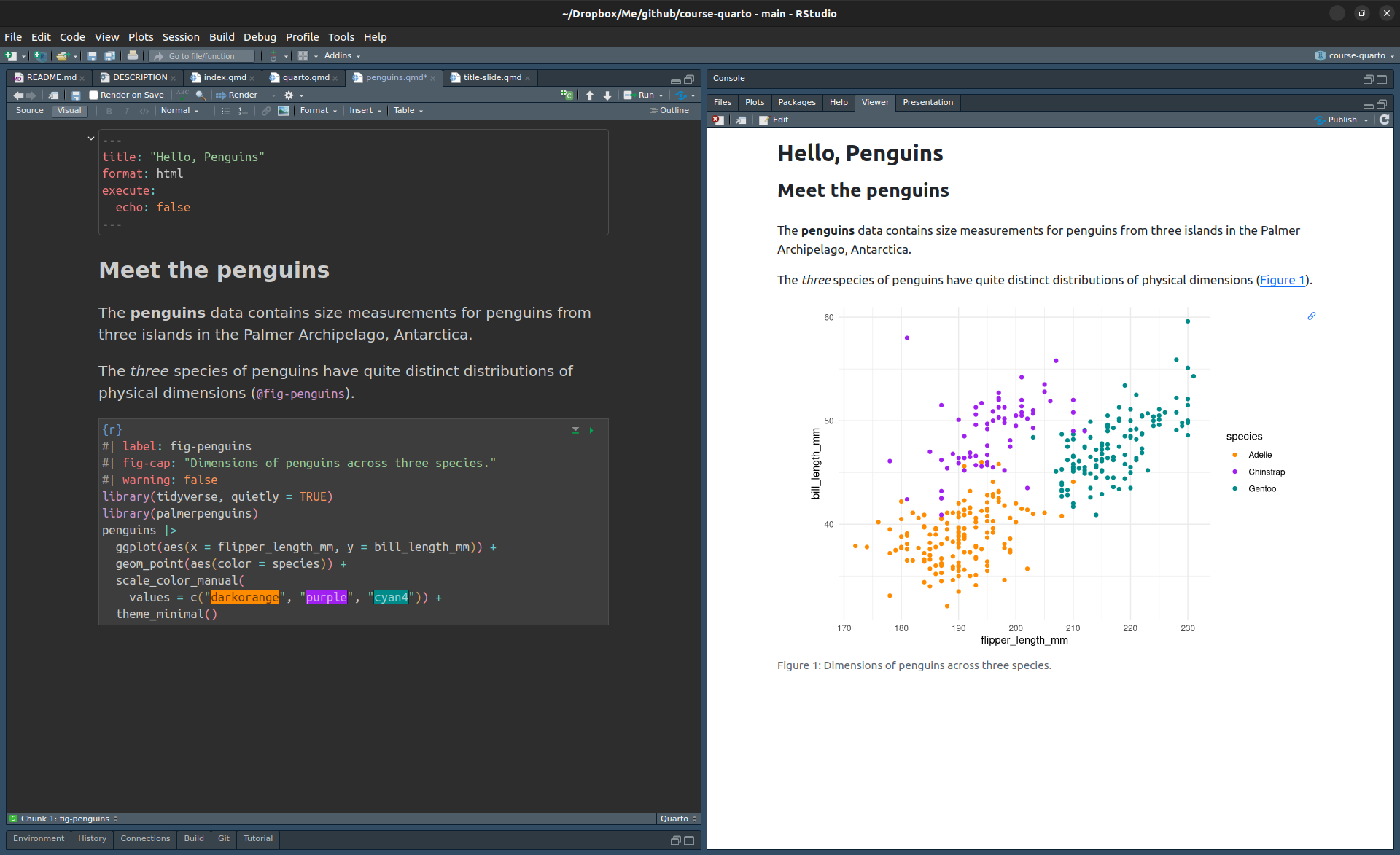Go to the previous chunk with up arrow

pos(590,95)
